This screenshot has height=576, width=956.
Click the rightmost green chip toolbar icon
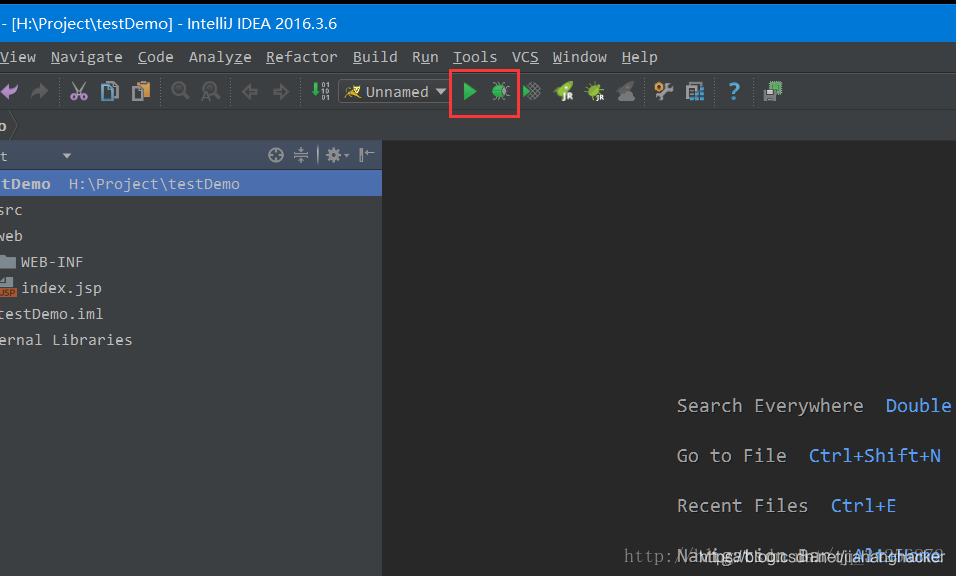[x=773, y=91]
